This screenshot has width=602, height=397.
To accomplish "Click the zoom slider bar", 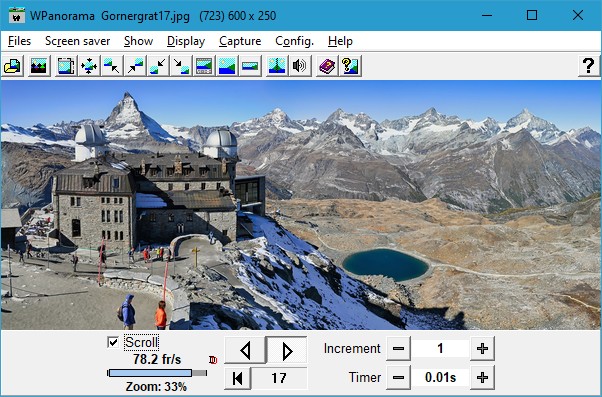I will (x=157, y=373).
